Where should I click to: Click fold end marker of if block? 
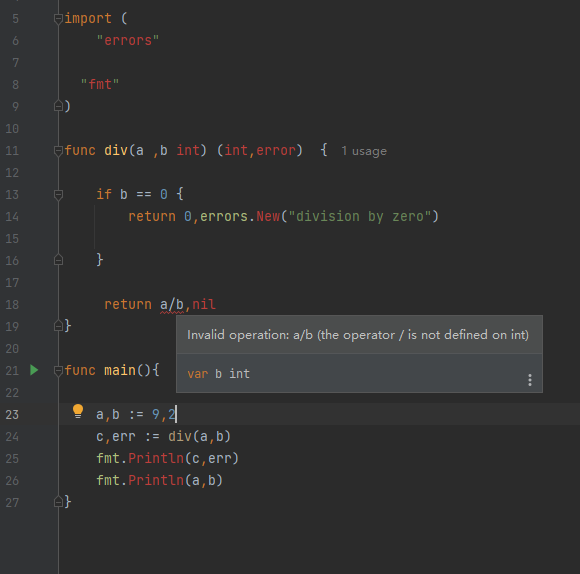(58, 260)
